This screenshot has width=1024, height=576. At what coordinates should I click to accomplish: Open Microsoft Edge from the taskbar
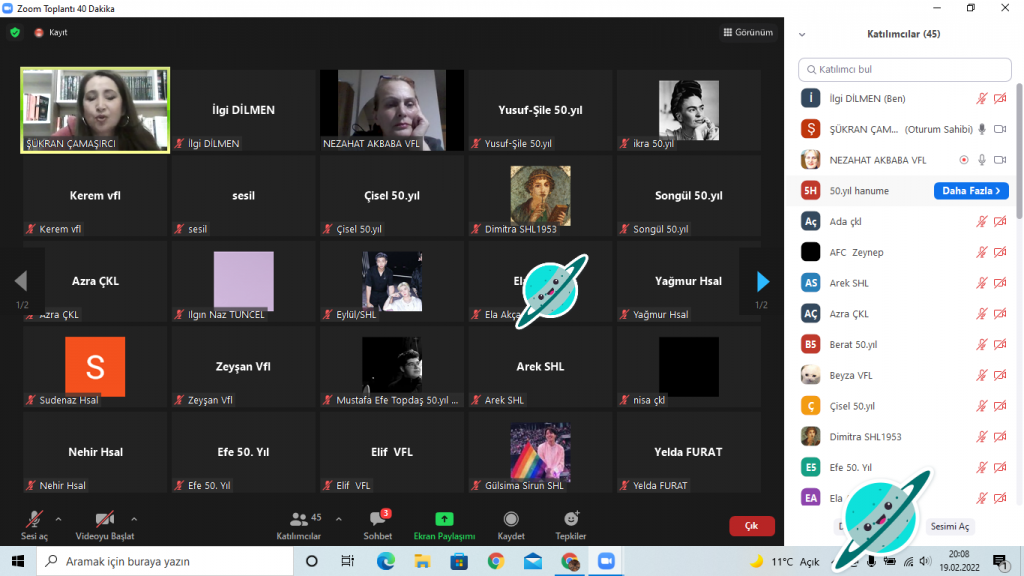[386, 561]
